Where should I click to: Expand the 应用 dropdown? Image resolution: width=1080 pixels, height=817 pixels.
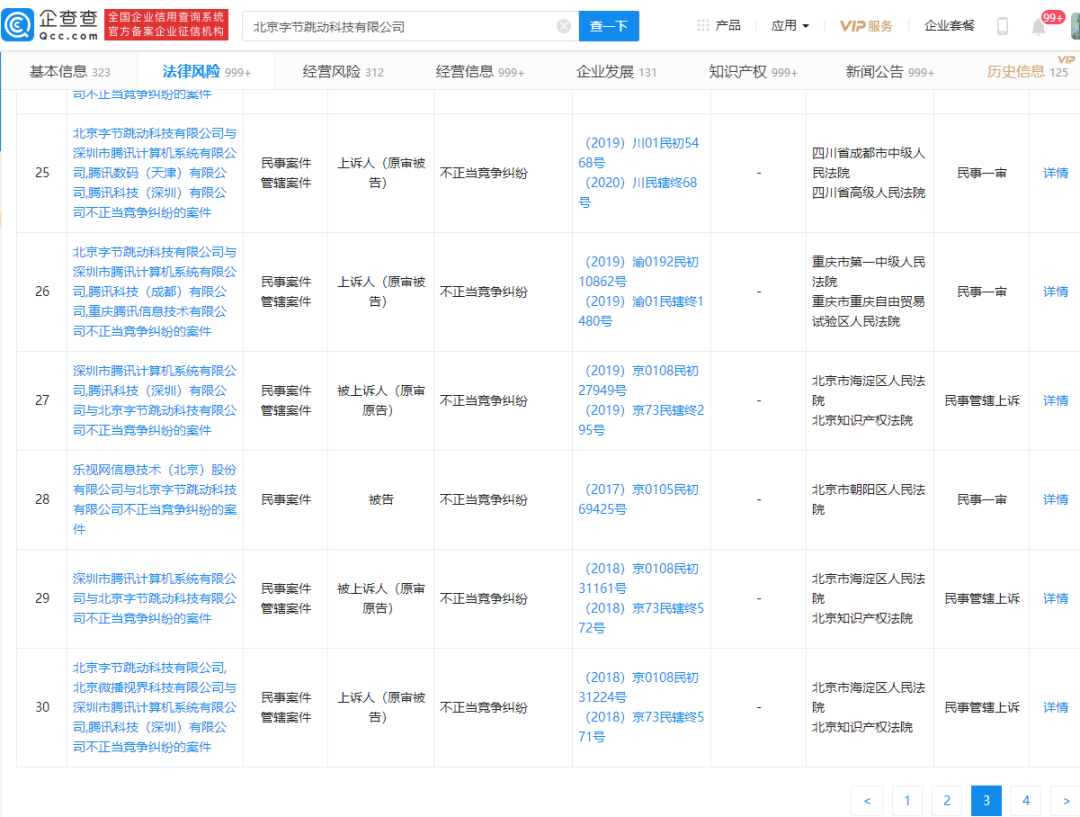pos(790,26)
